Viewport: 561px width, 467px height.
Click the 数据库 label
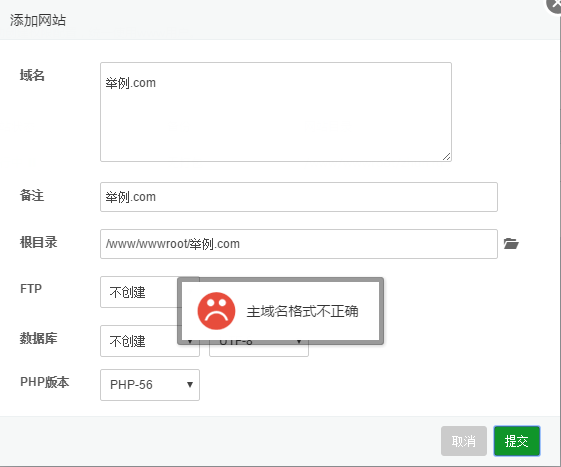[x=38, y=338]
